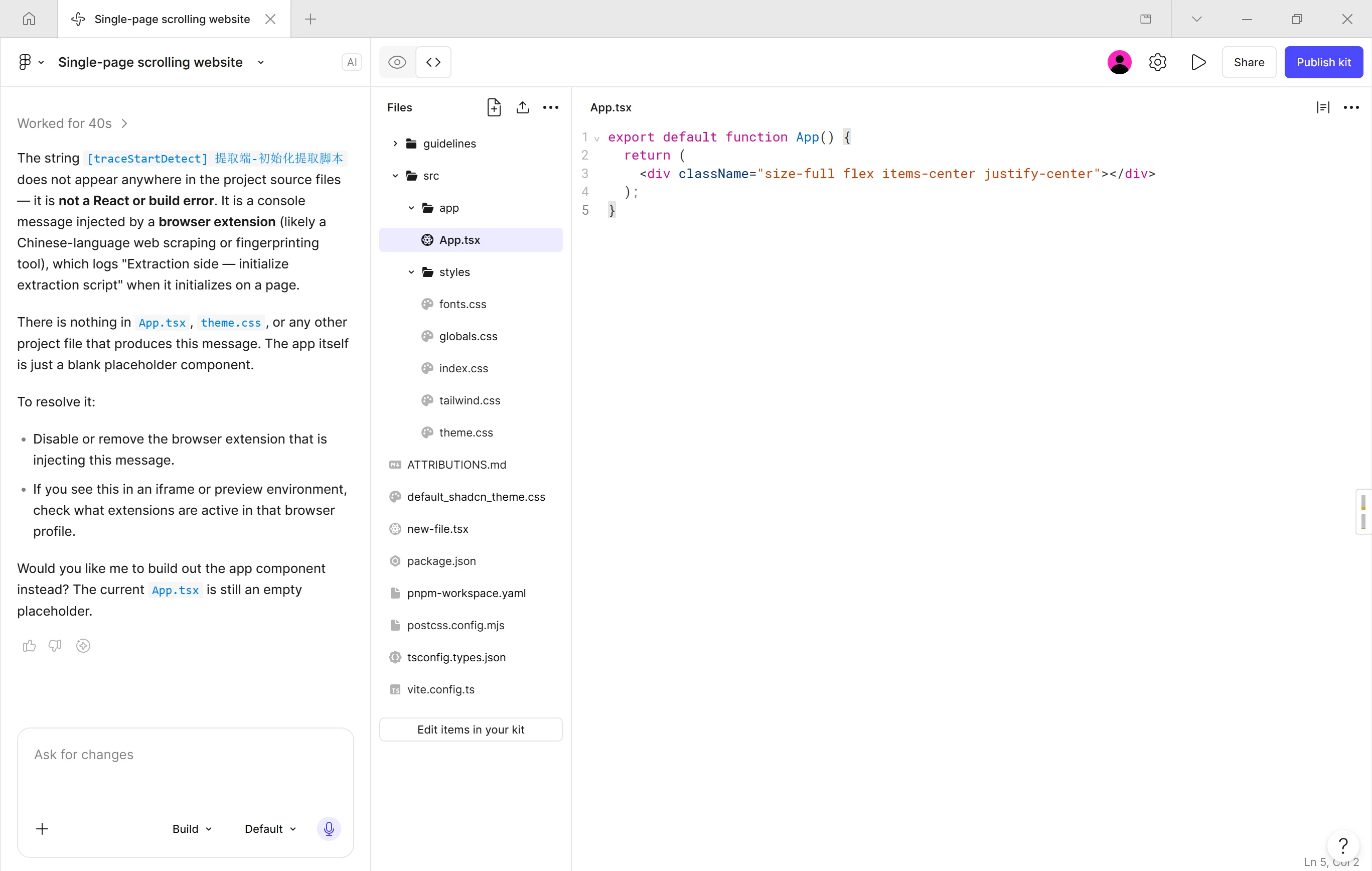
Task: Open settings via the gear icon
Action: [x=1158, y=62]
